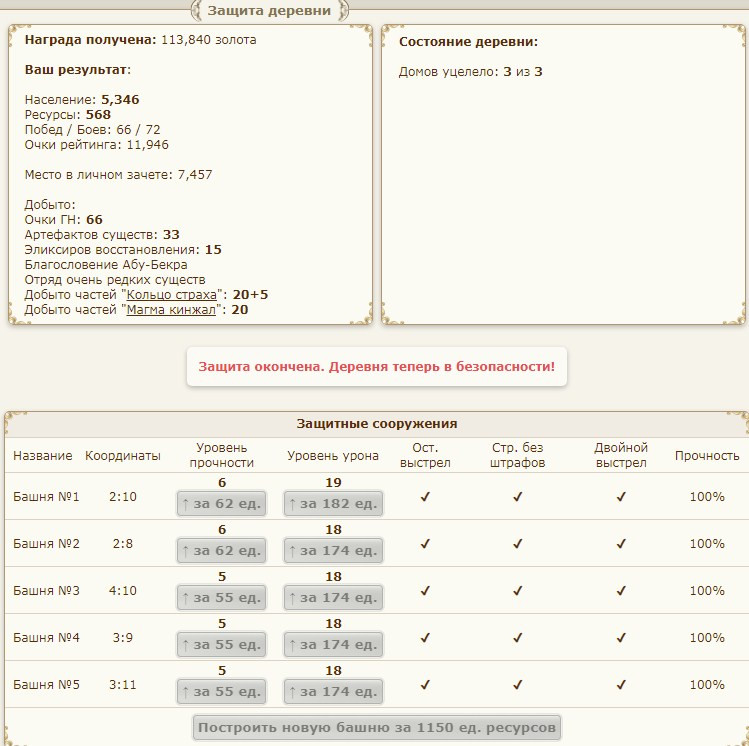
Task: Upgrade Башня №5 damage for 174 ед.
Action: (333, 692)
